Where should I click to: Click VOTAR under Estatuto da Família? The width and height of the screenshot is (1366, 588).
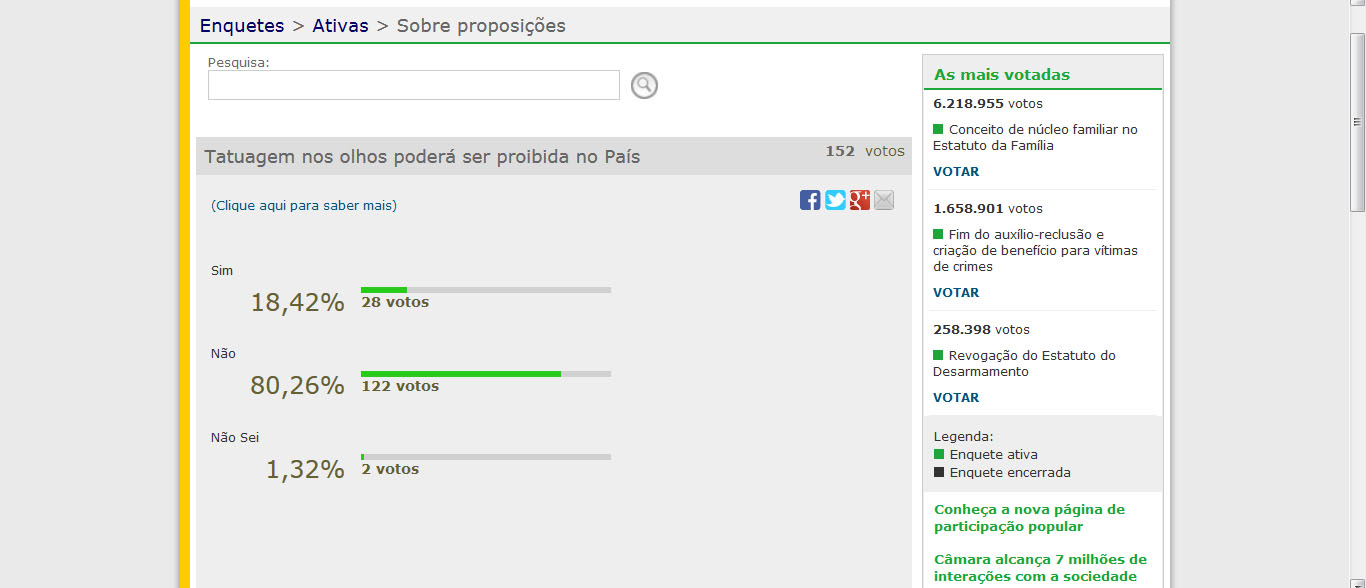(x=956, y=172)
